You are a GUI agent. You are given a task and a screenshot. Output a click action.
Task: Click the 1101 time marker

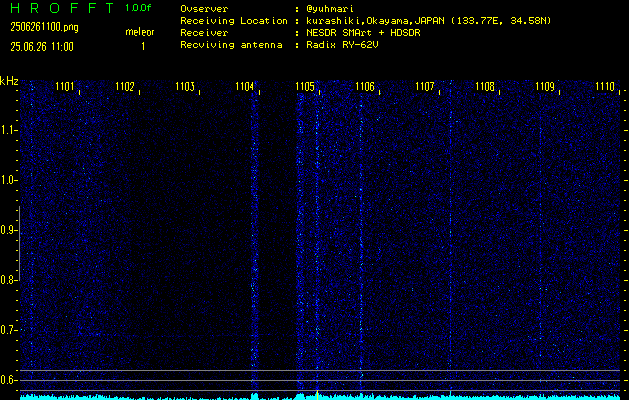point(65,86)
